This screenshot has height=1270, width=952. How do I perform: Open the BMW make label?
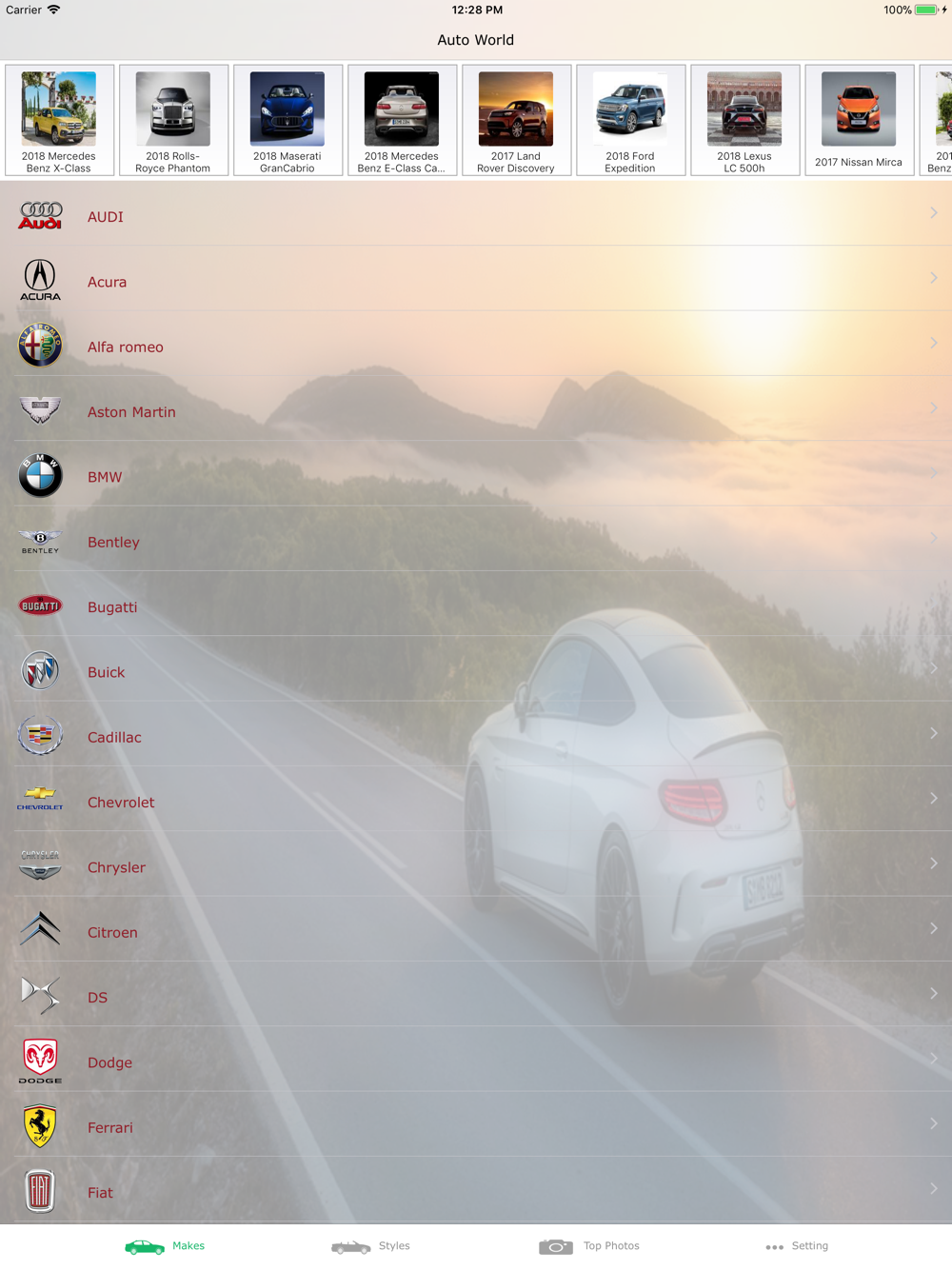pyautogui.click(x=105, y=477)
